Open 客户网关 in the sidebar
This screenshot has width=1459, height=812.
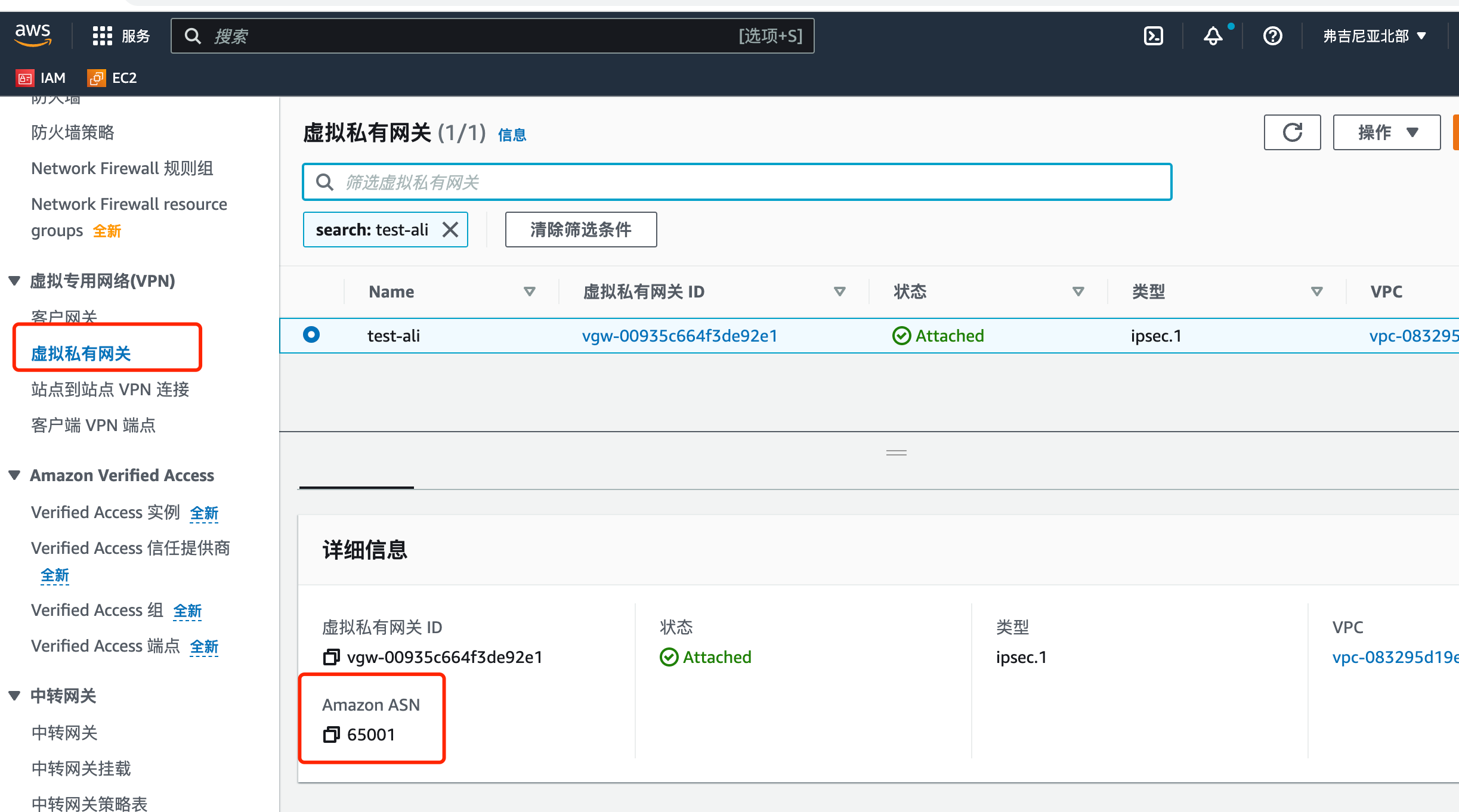pos(64,317)
